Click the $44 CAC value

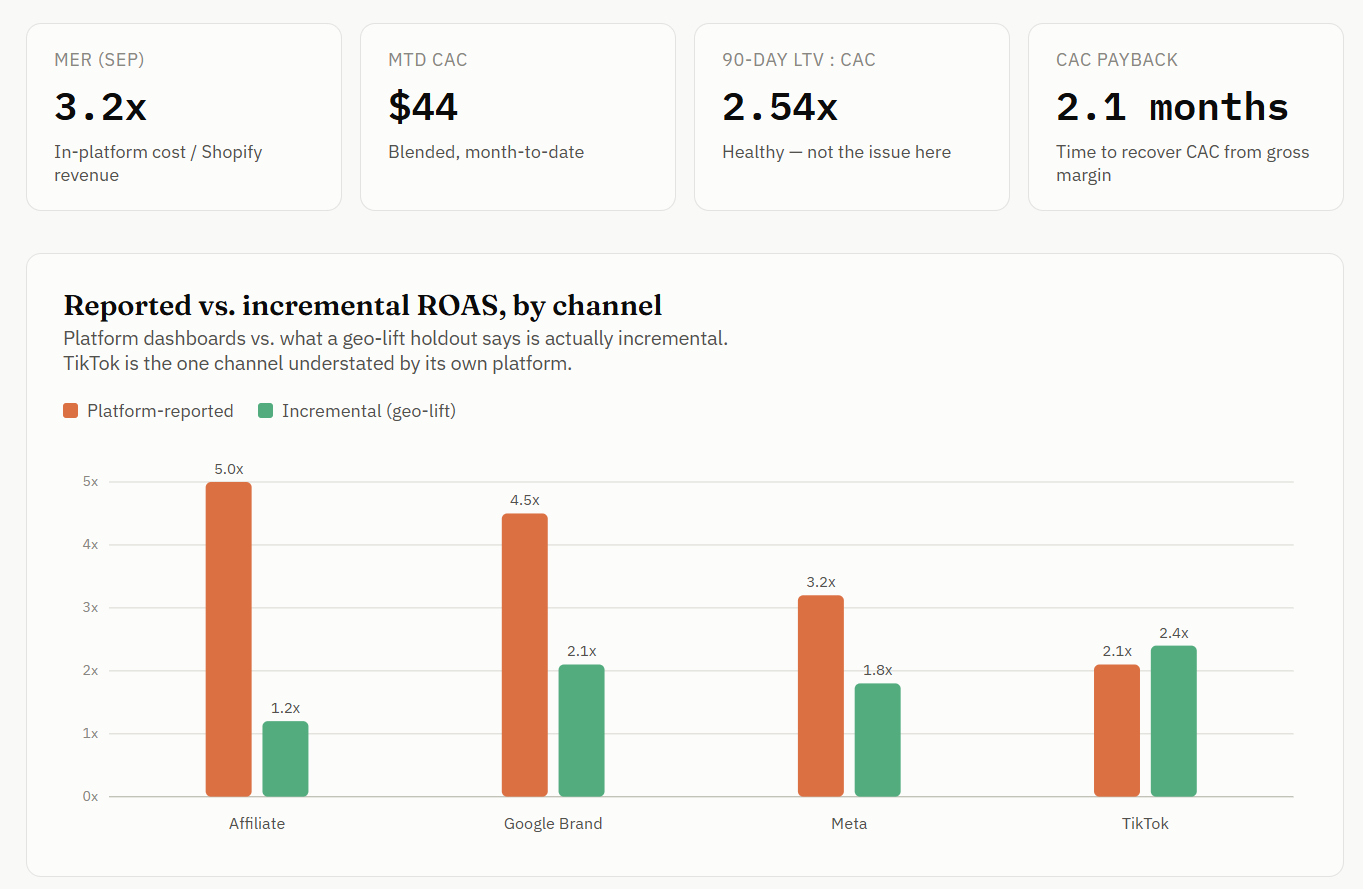pos(423,107)
